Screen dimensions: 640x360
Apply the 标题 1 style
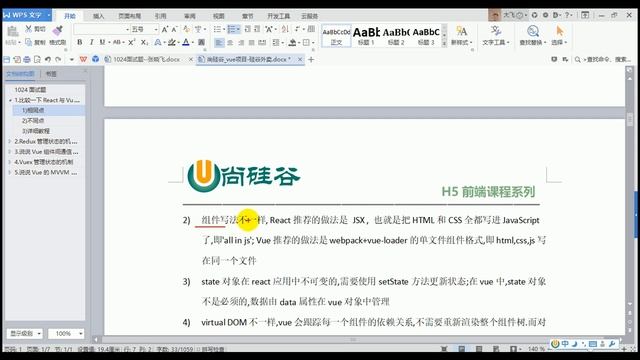tap(366, 36)
